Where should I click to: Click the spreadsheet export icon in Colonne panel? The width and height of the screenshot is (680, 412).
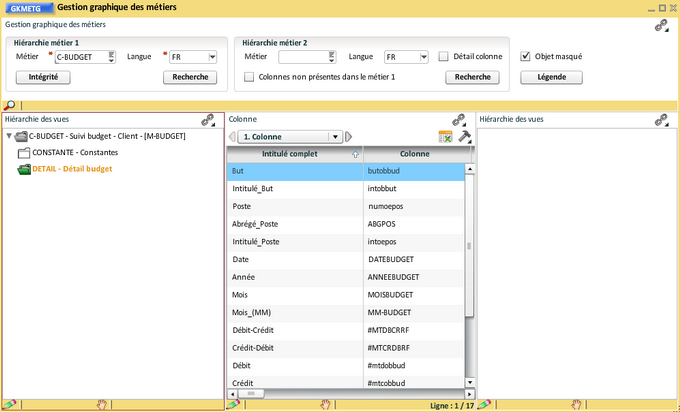tap(446, 137)
